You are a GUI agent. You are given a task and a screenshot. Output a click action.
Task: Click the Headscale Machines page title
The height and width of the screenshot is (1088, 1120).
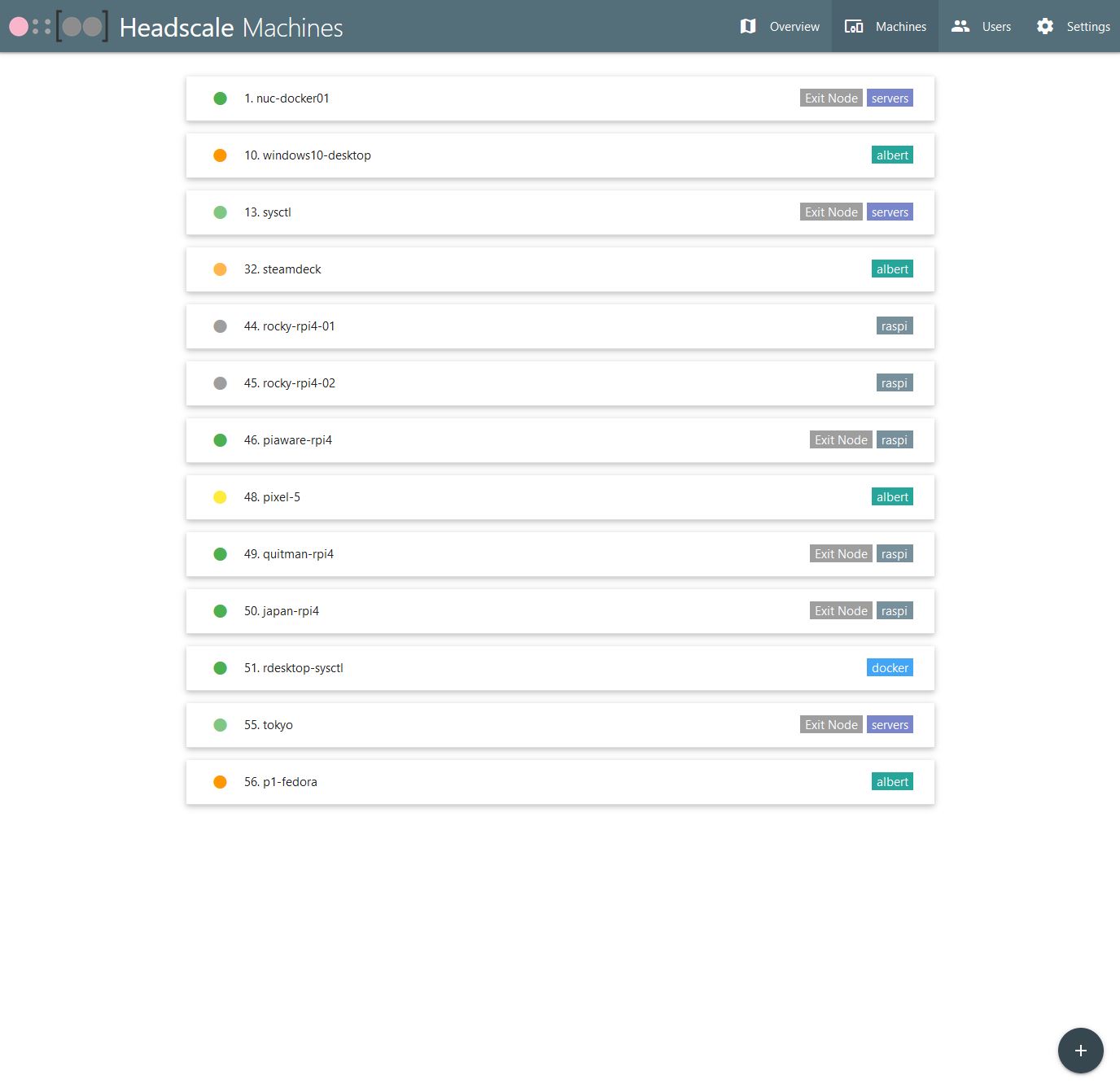point(231,28)
